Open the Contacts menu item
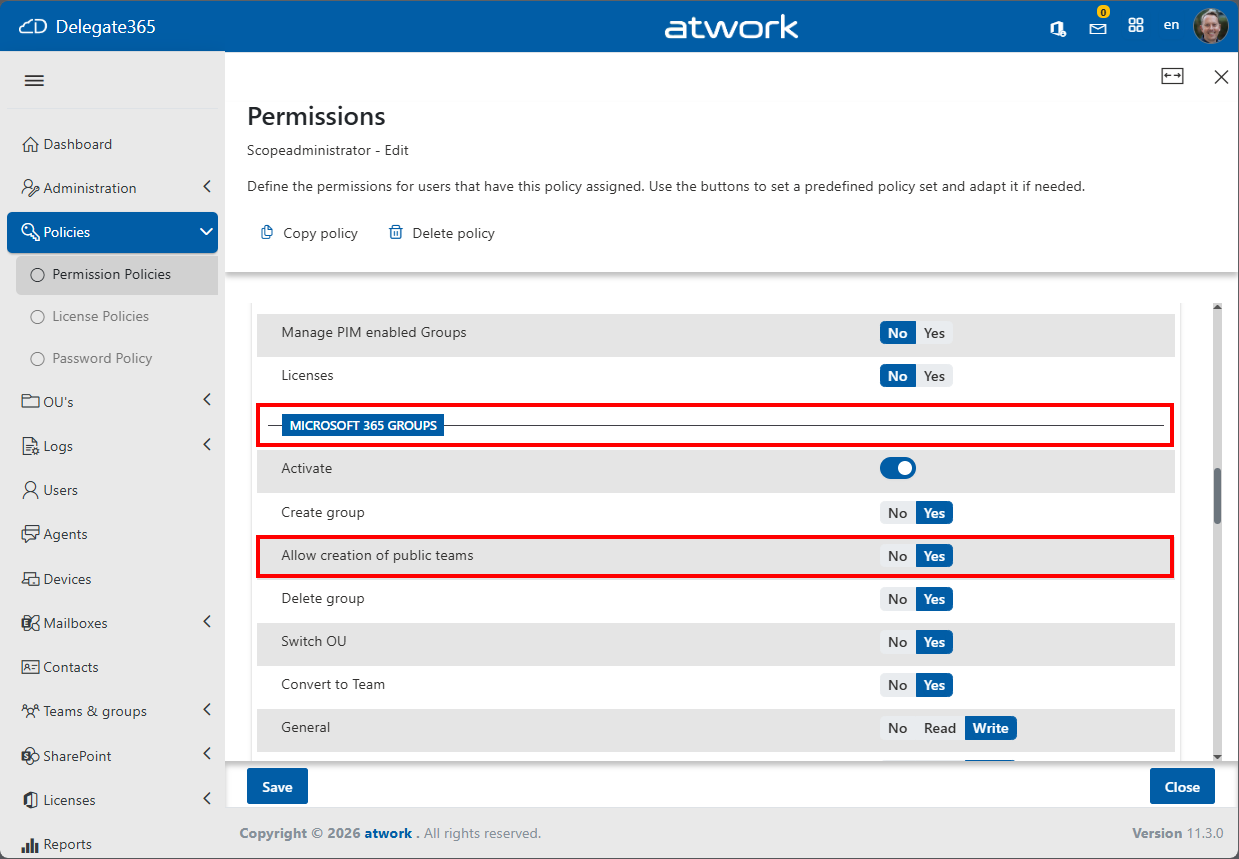The height and width of the screenshot is (859, 1239). click(112, 667)
